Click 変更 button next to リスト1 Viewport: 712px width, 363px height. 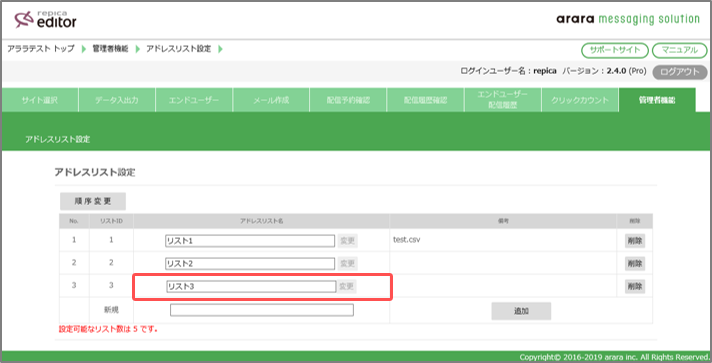347,241
